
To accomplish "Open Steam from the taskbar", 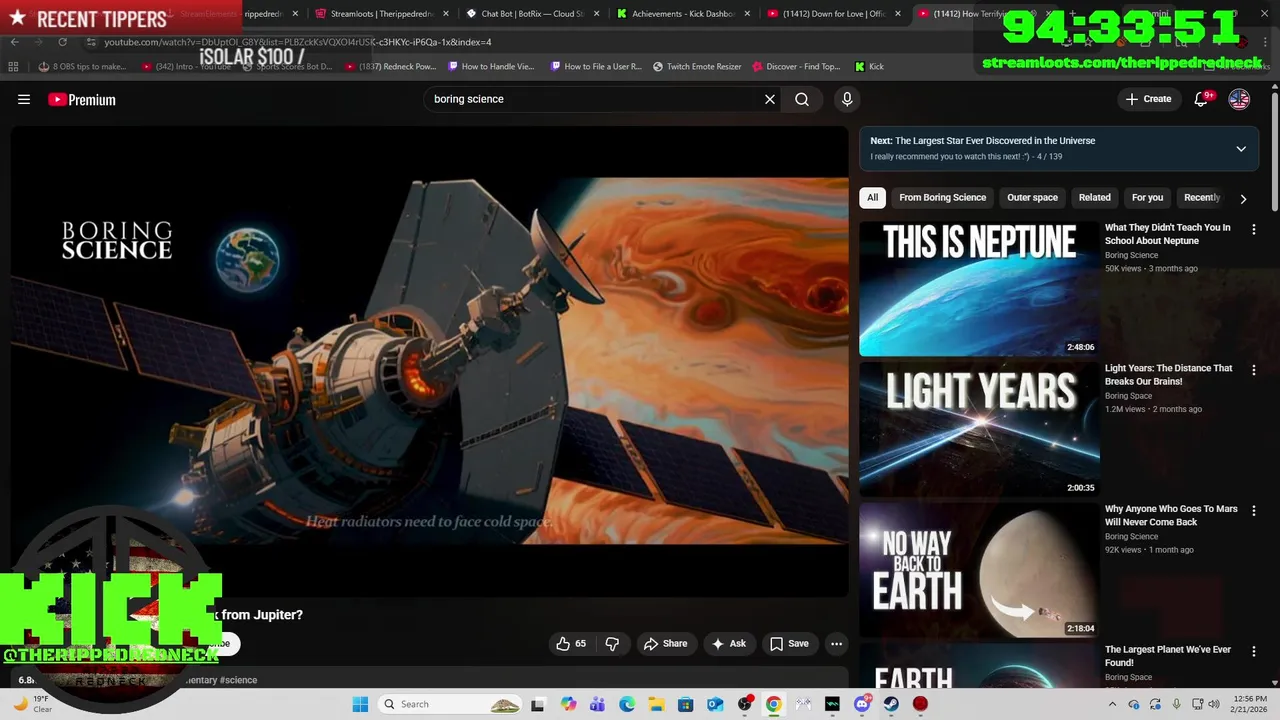I will click(x=891, y=704).
